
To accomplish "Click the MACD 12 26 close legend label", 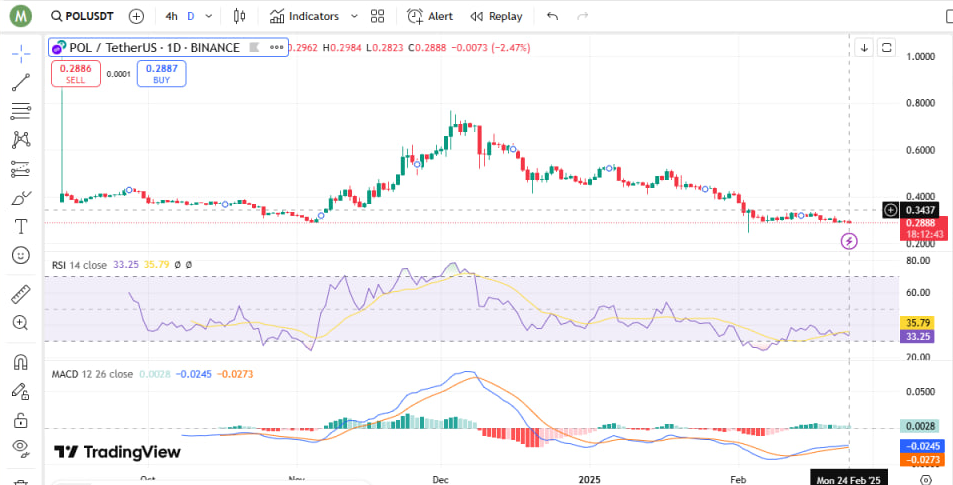I will coord(92,374).
